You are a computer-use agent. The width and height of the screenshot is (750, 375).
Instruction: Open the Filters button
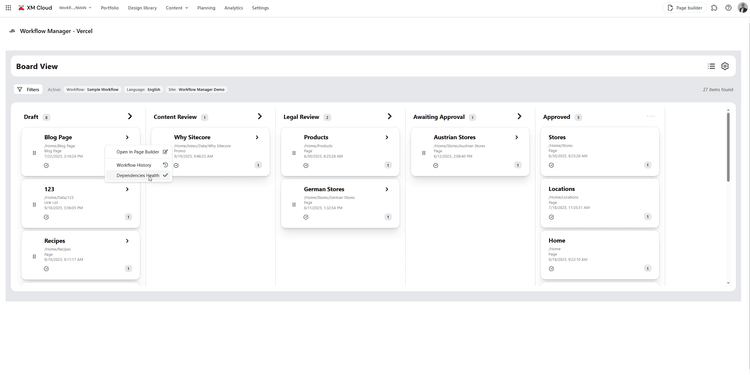[x=28, y=89]
